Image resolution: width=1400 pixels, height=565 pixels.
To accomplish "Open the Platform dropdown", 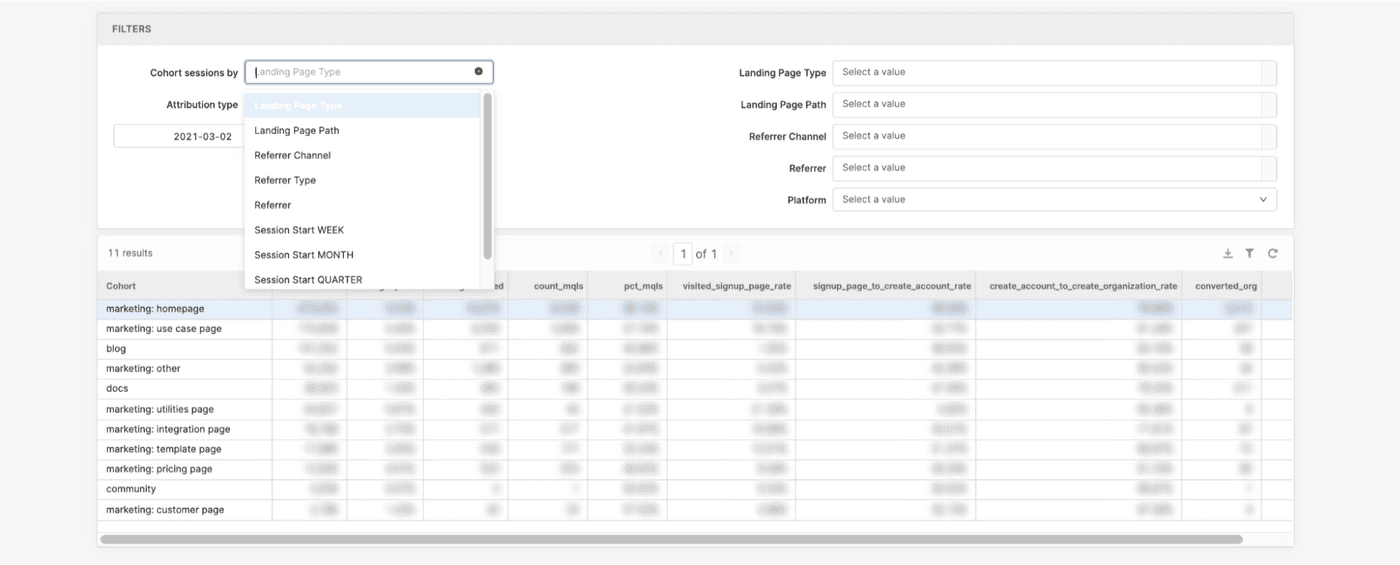I will [x=1054, y=200].
